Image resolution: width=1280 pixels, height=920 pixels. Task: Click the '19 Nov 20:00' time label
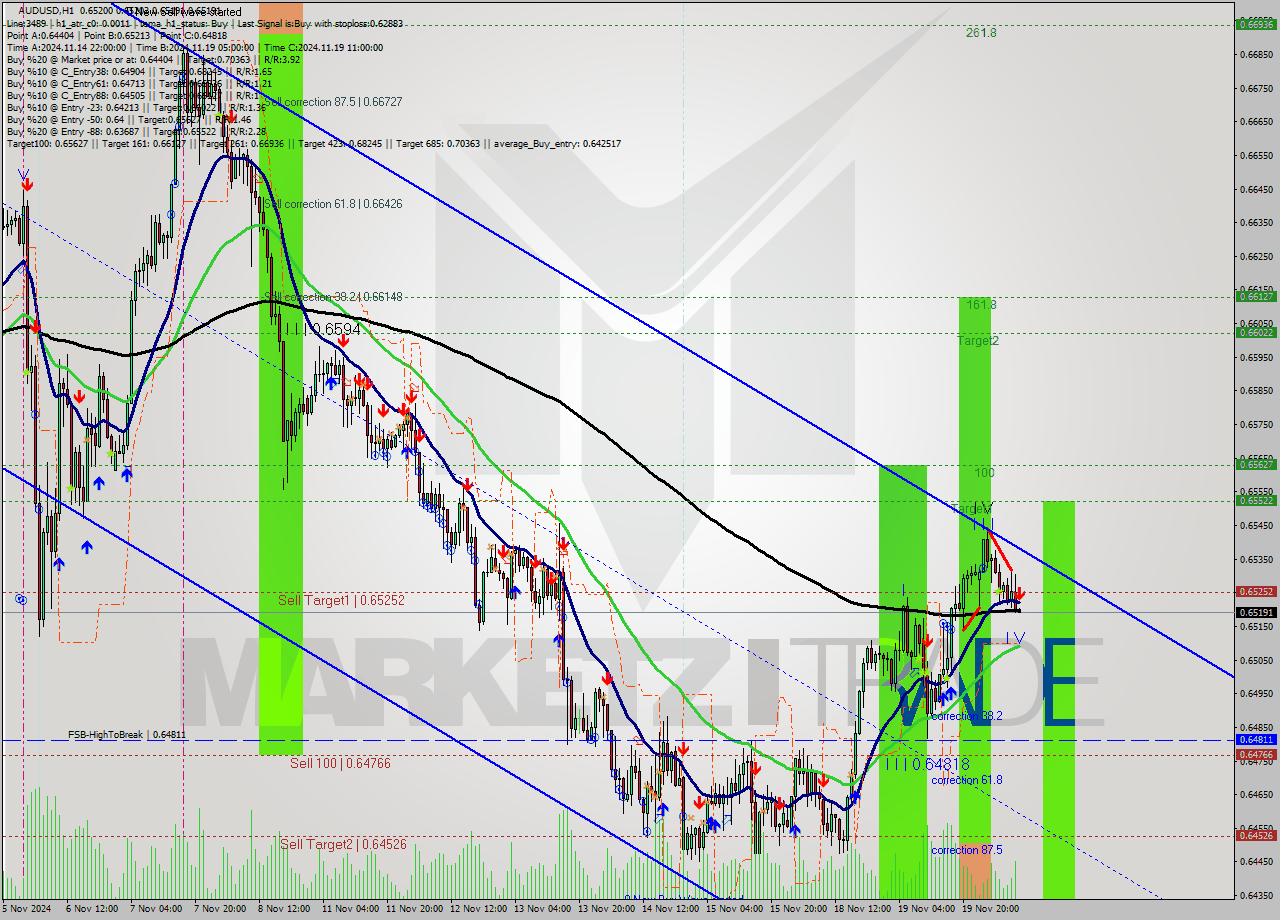click(x=992, y=909)
